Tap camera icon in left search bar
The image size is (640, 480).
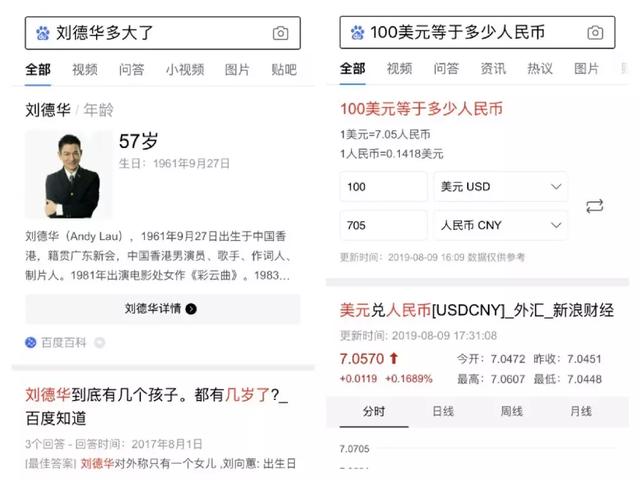pyautogui.click(x=280, y=33)
